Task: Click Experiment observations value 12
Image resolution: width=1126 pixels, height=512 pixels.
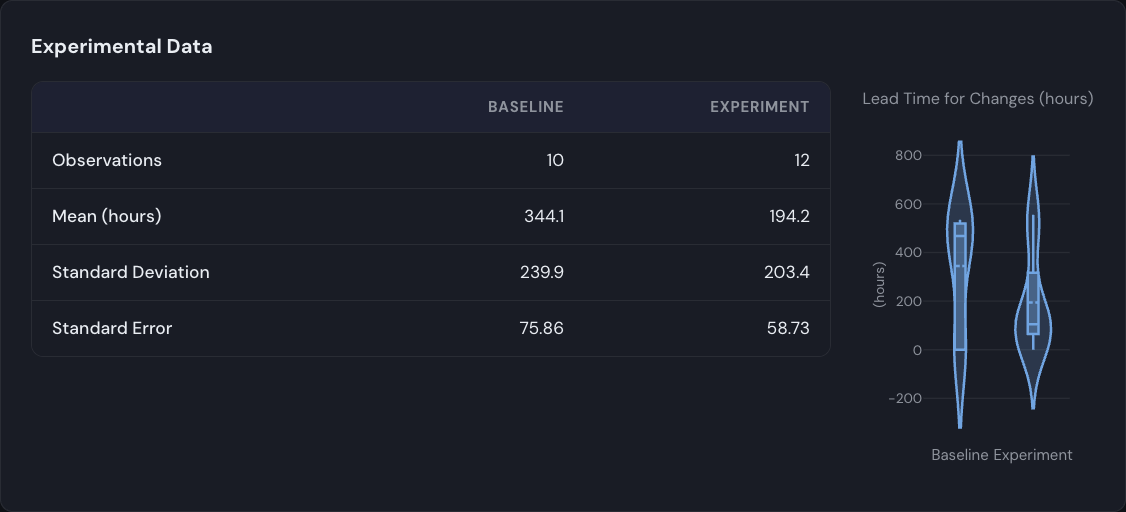Action: point(801,160)
